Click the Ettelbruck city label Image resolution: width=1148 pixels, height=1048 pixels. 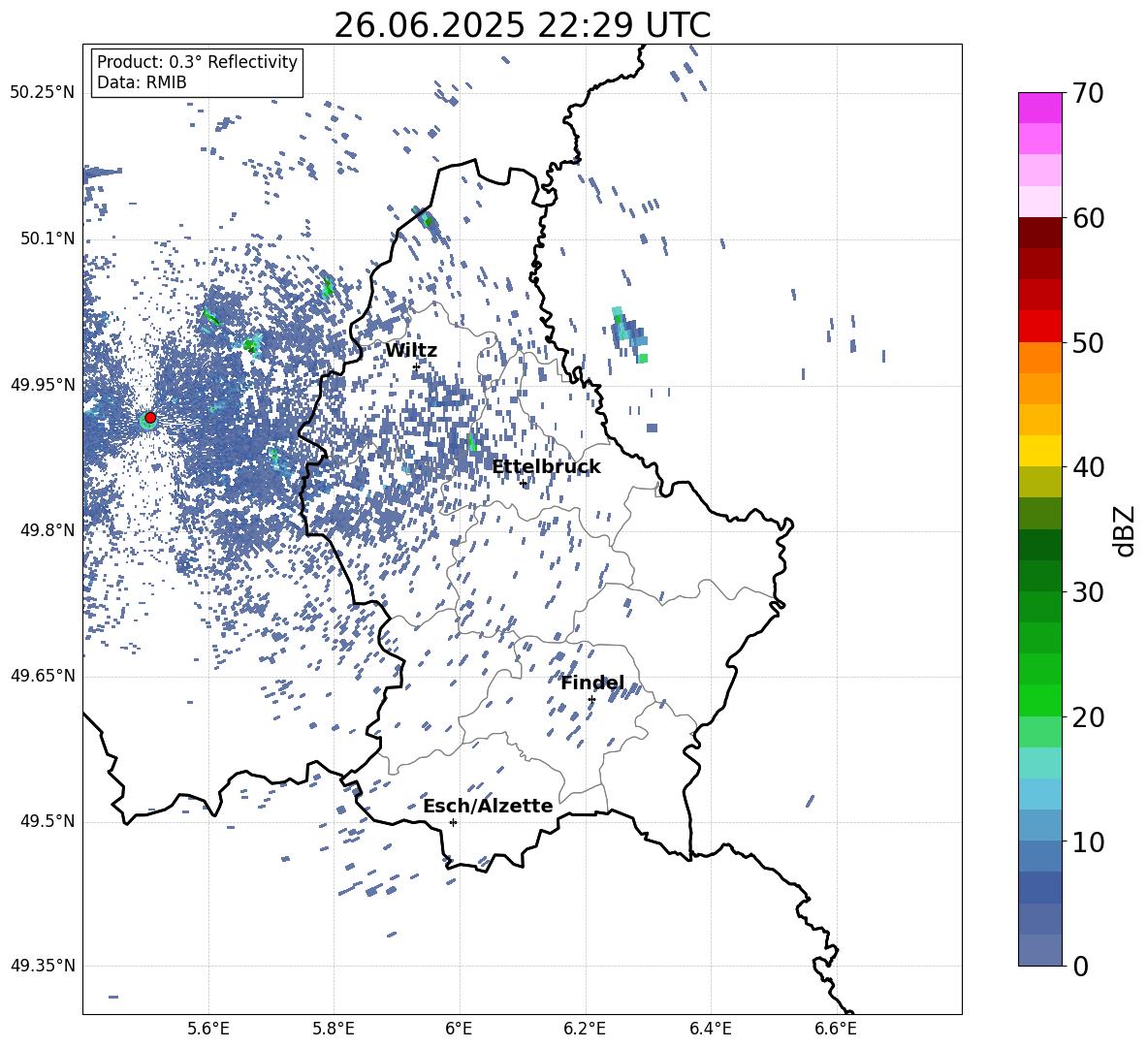tap(546, 467)
